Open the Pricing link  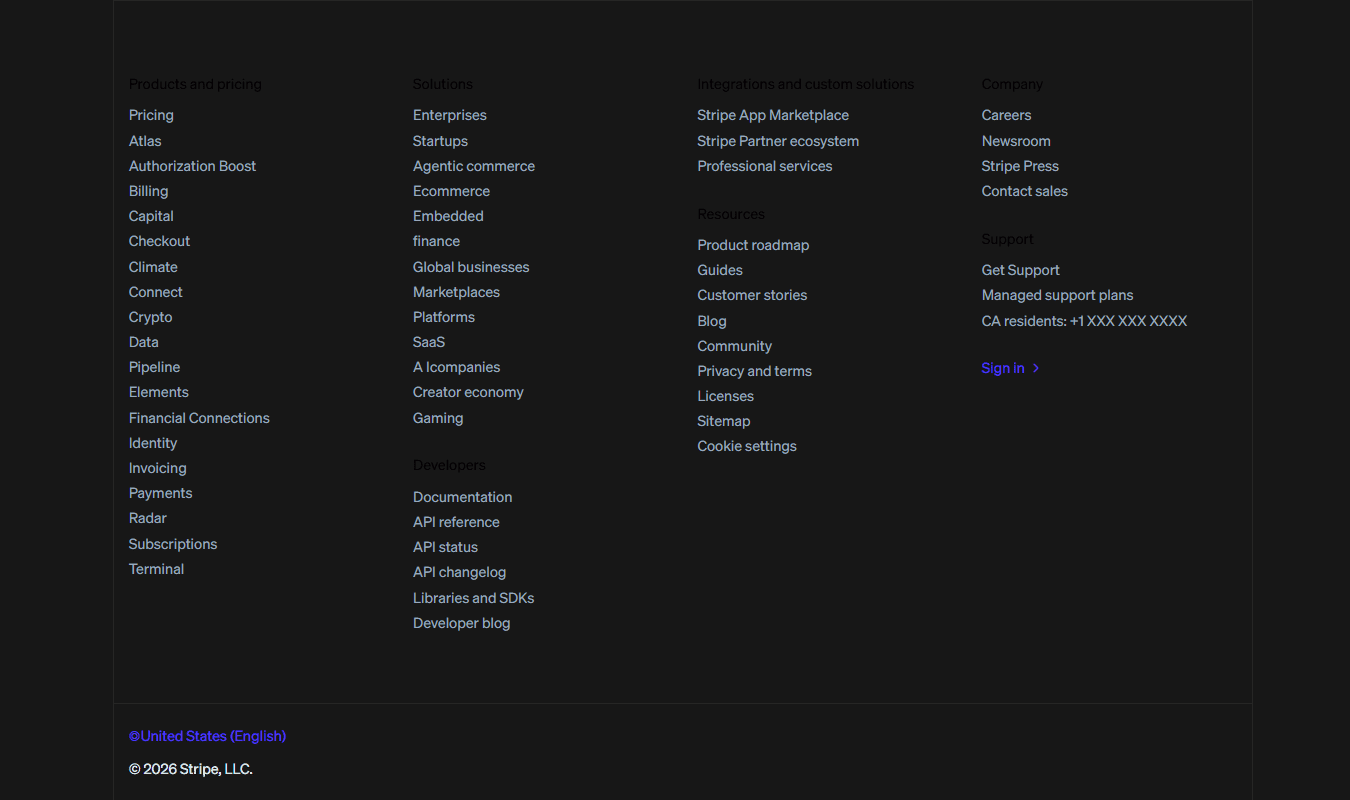click(151, 115)
